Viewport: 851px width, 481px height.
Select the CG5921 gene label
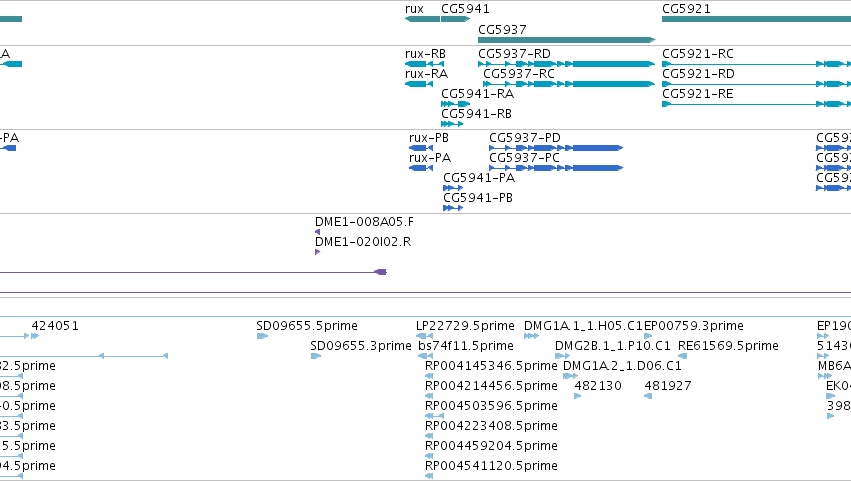686,9
